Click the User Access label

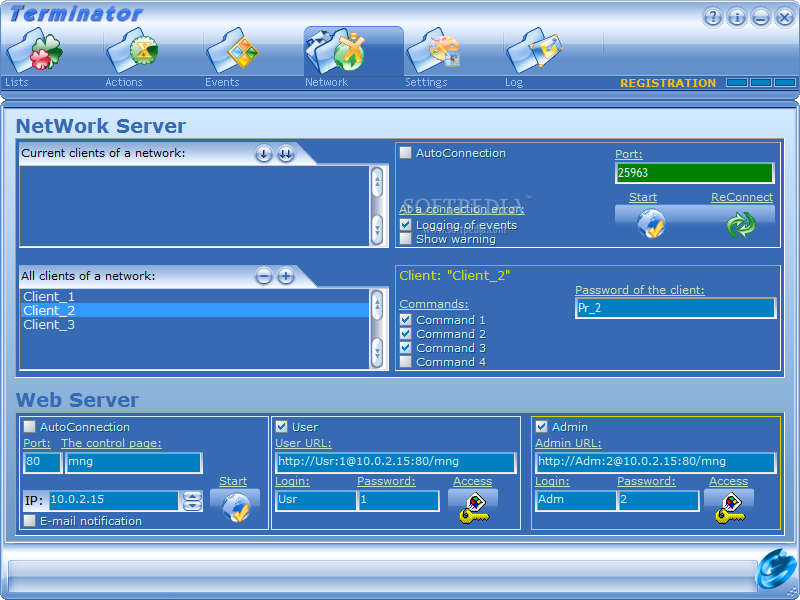[x=472, y=481]
